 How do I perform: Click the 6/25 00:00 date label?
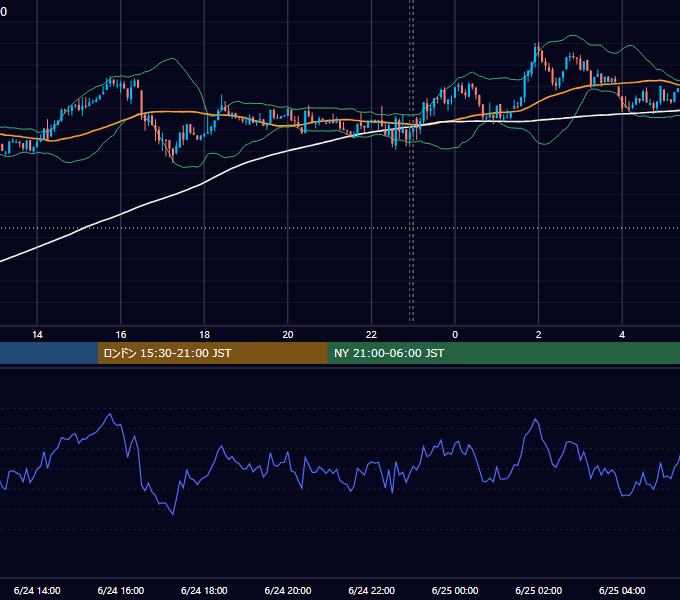pos(455,590)
